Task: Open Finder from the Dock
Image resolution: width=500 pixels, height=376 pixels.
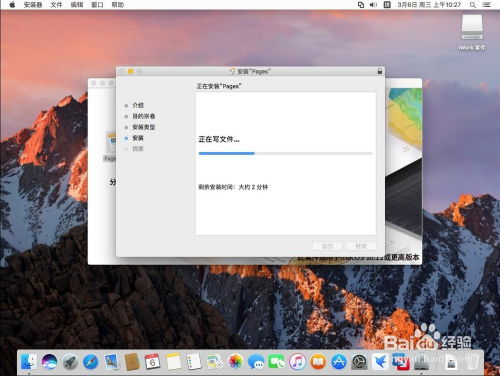Action: (x=29, y=362)
